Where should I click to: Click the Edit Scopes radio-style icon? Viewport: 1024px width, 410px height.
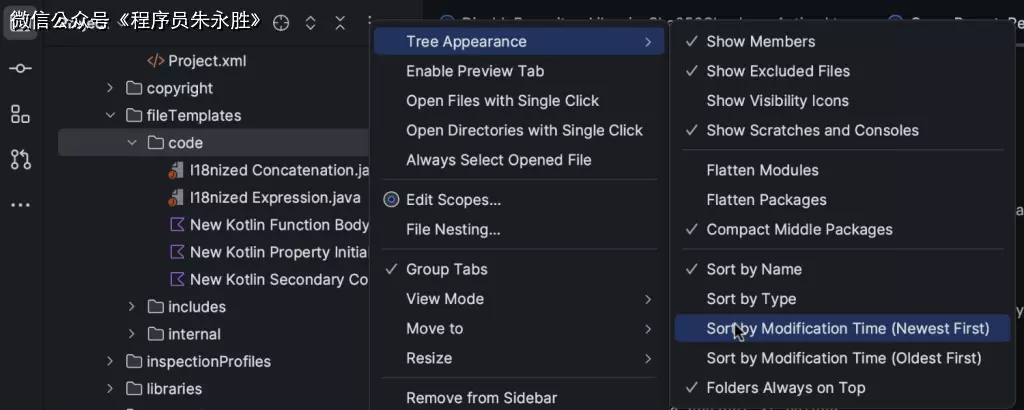(391, 200)
